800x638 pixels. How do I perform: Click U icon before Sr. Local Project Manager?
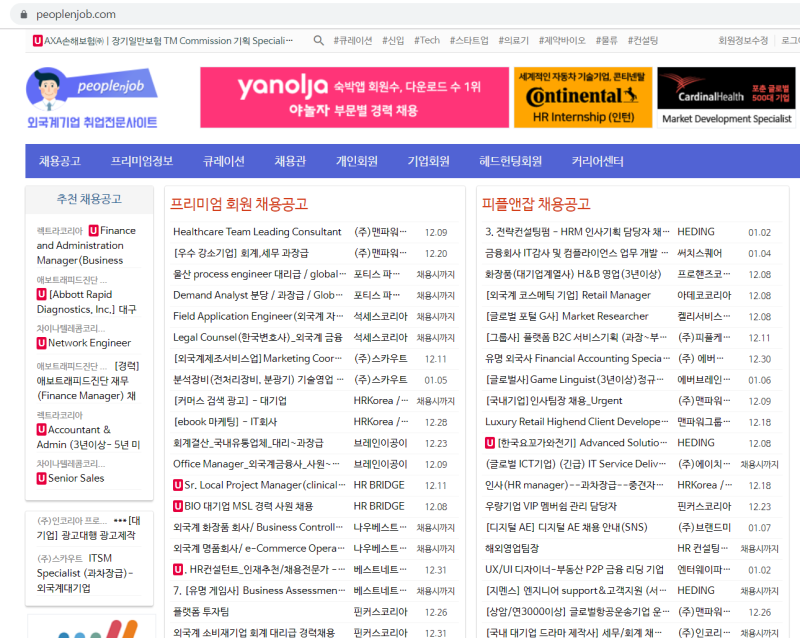coord(178,485)
